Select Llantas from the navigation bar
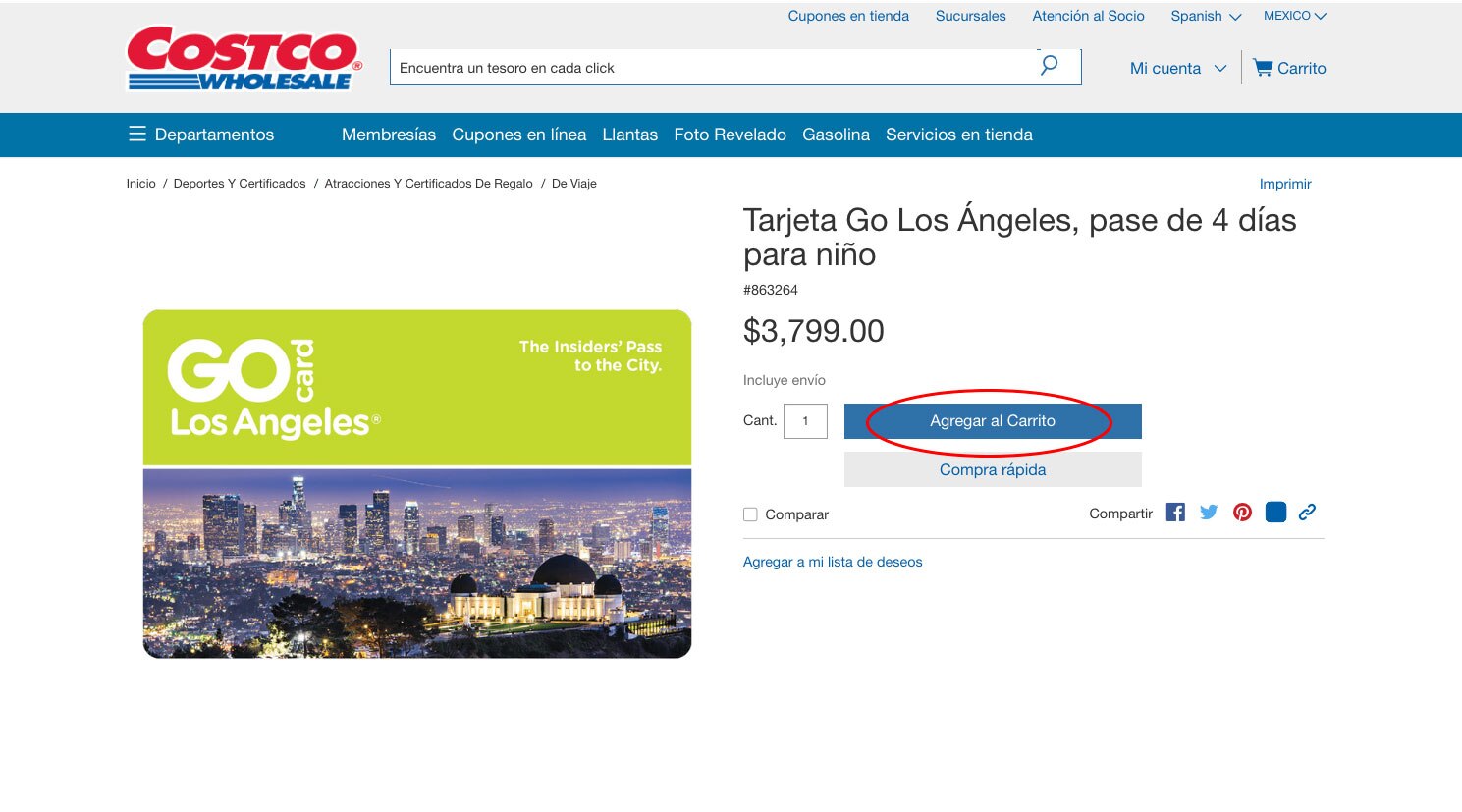1462x812 pixels. point(629,135)
